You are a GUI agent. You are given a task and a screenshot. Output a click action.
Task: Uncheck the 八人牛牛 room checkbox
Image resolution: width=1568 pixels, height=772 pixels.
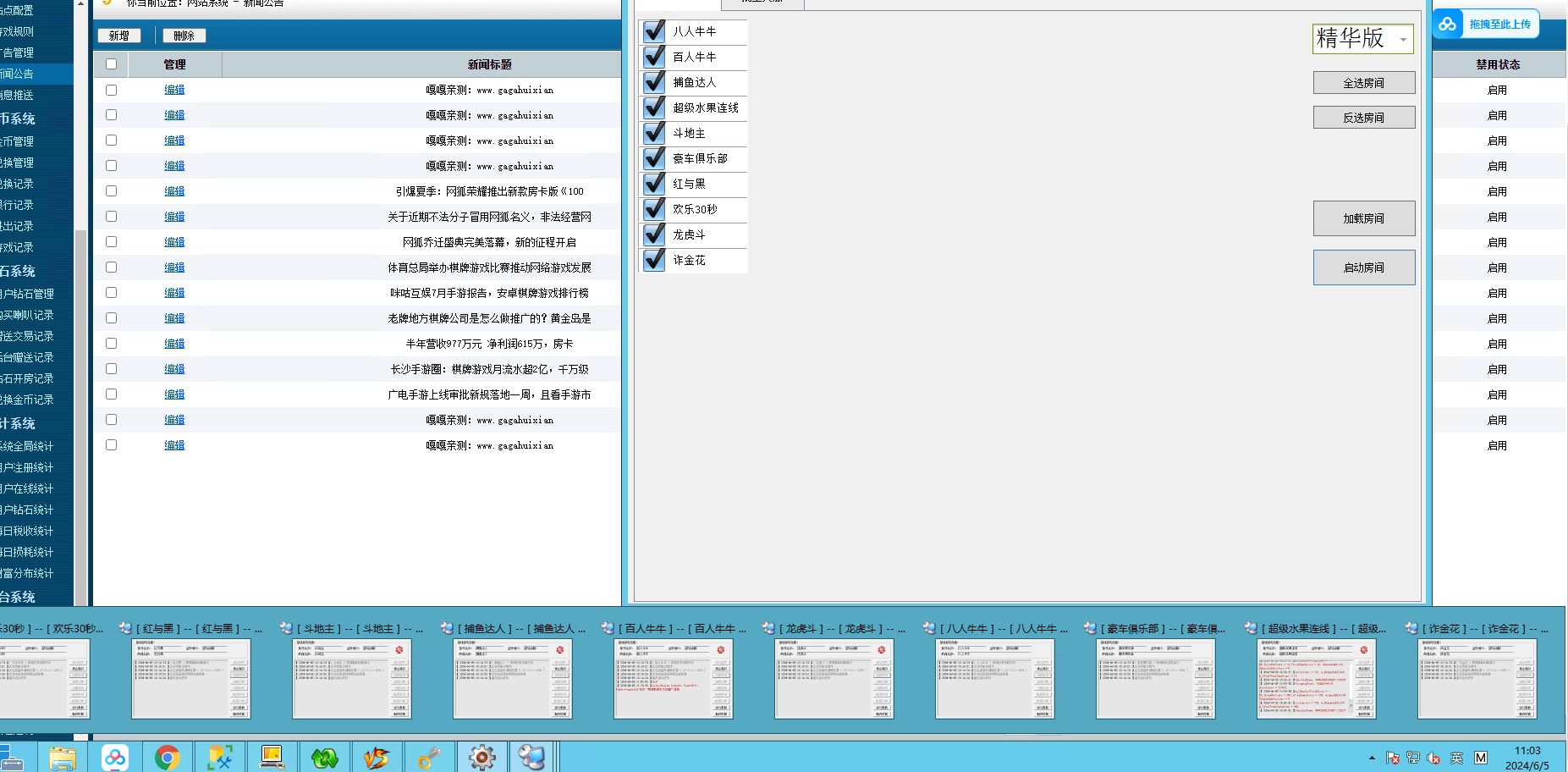pyautogui.click(x=654, y=31)
